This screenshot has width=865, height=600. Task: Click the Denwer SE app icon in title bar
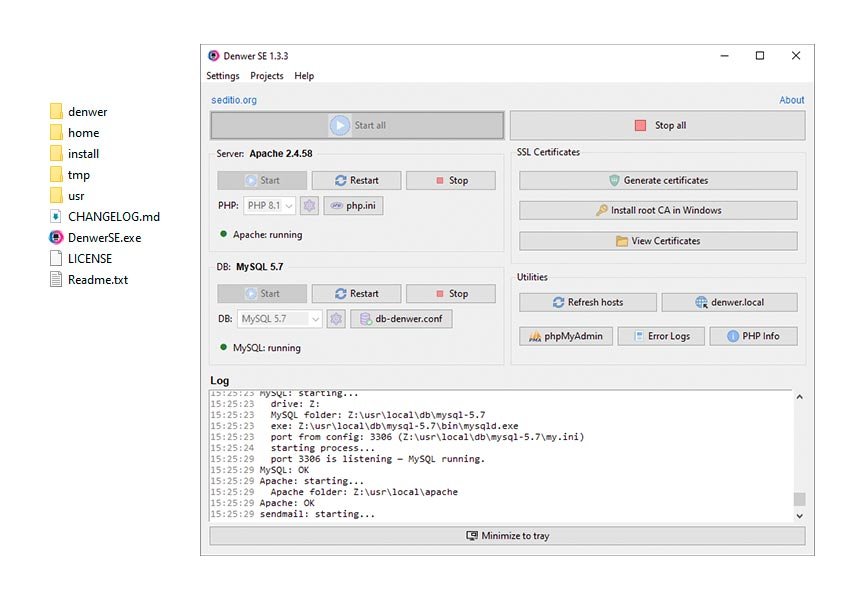[x=213, y=56]
